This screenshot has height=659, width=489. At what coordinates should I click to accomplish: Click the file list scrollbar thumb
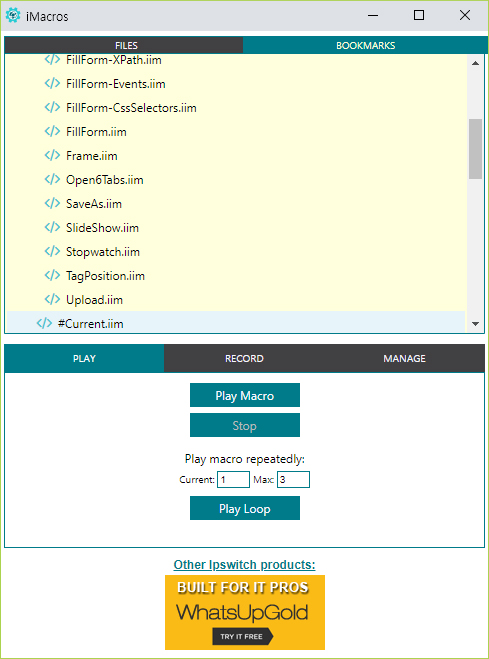click(x=476, y=149)
